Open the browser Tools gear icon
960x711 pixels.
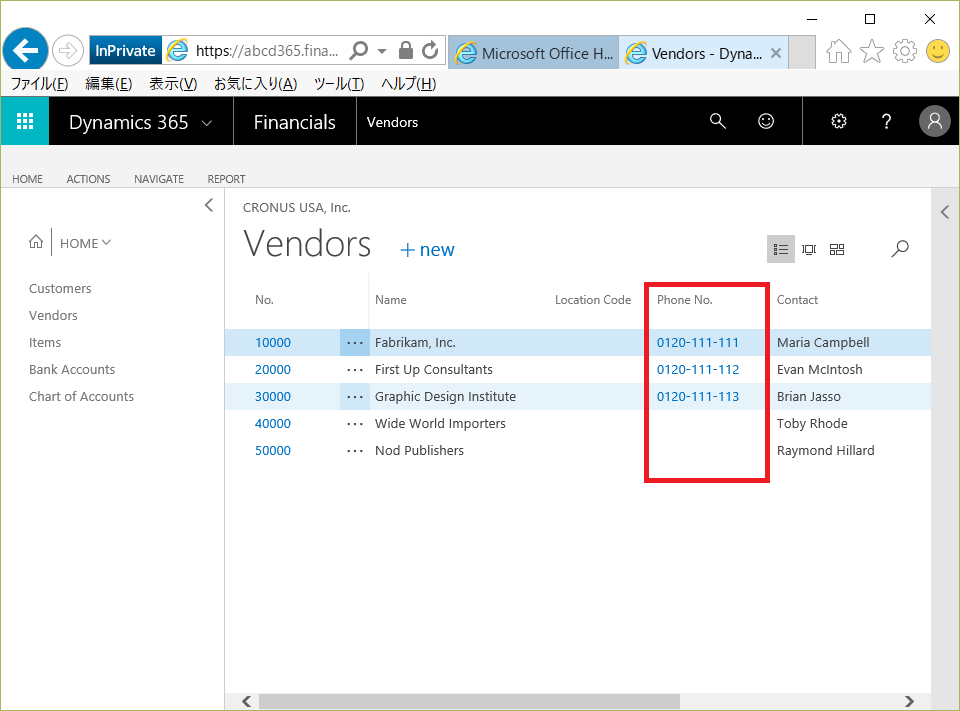click(x=904, y=51)
